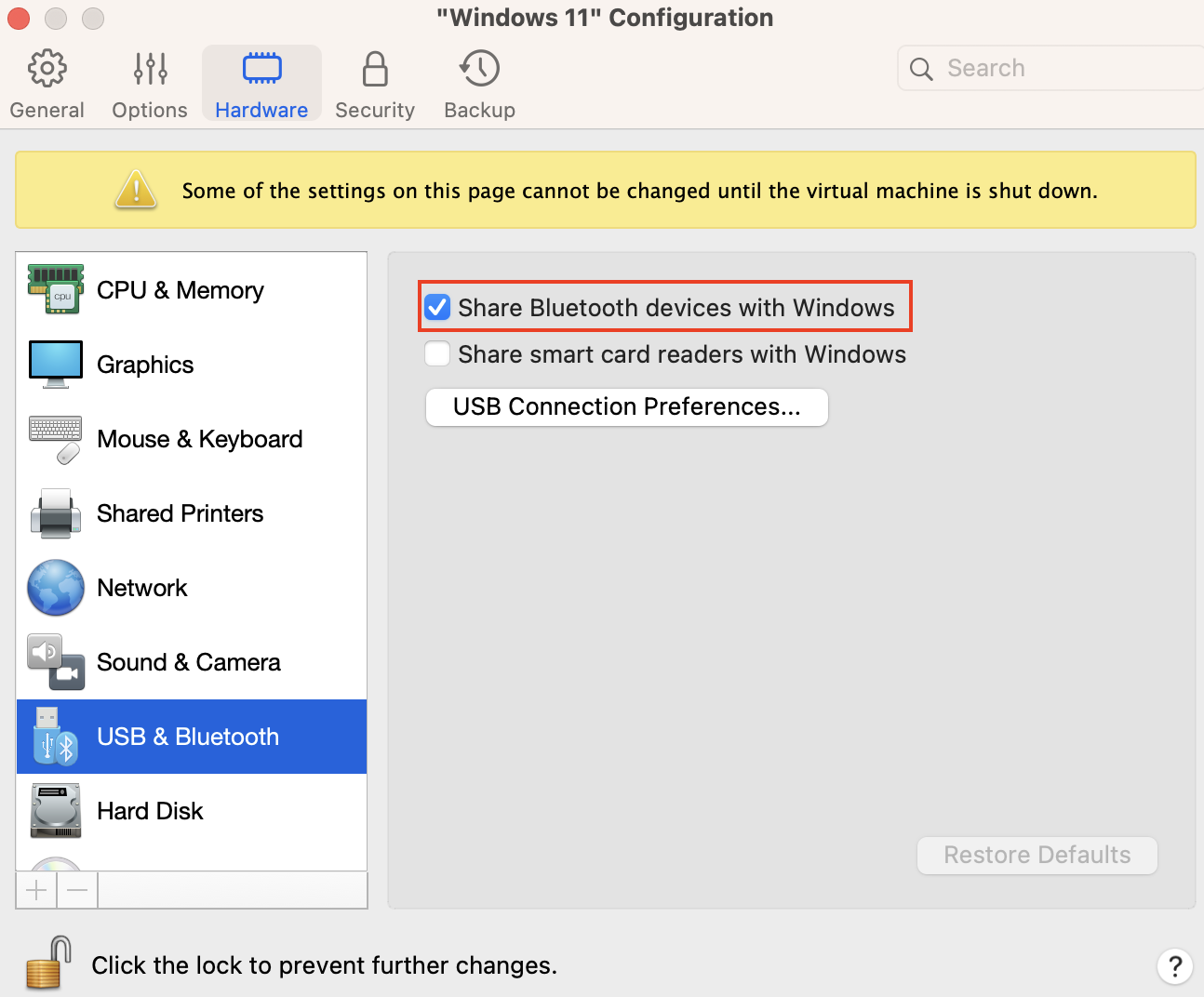This screenshot has height=997, width=1204.
Task: Click the Mouse & Keyboard icon
Action: pyautogui.click(x=56, y=439)
